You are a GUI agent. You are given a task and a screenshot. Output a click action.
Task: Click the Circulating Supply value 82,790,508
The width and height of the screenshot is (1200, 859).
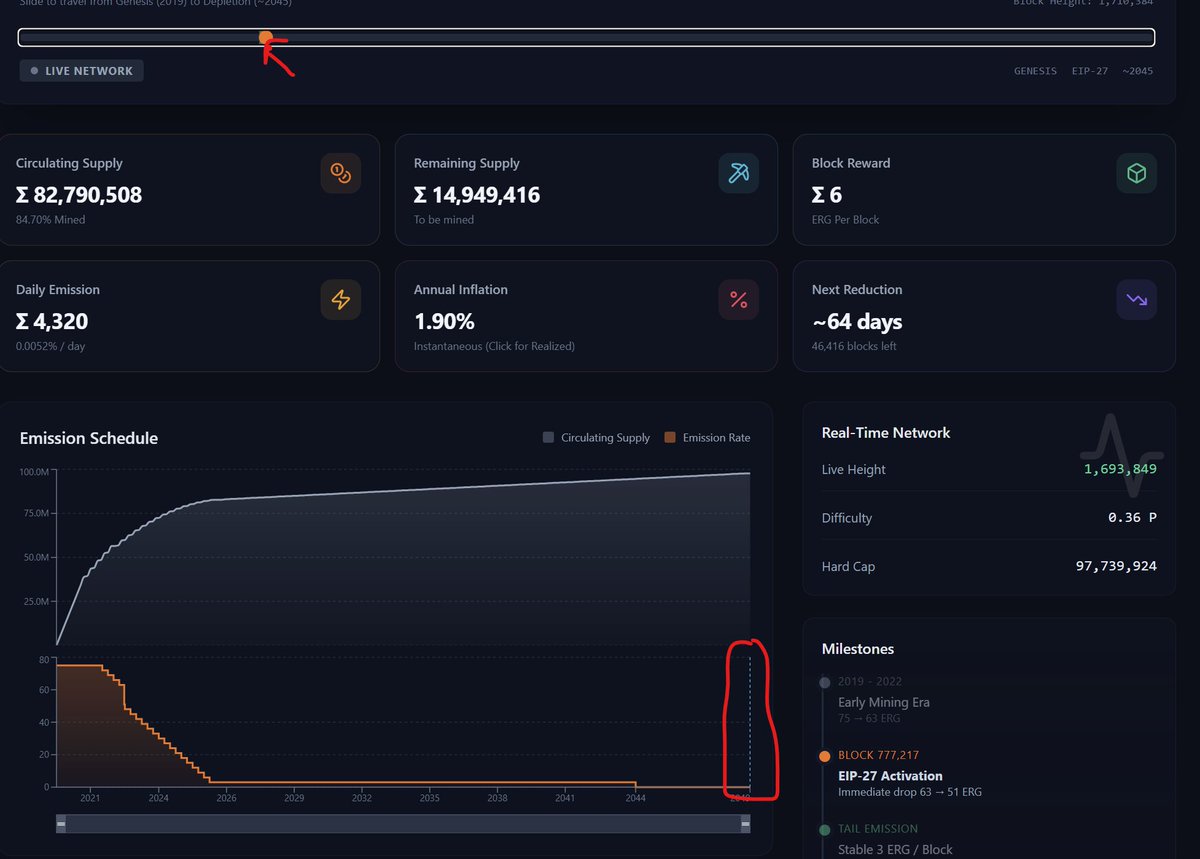coord(79,195)
